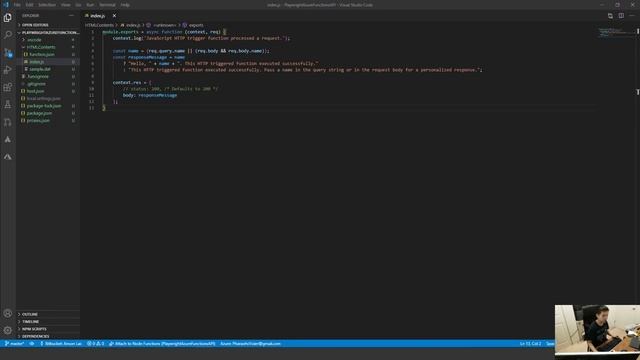Click the minimap code overview
This screenshot has width=640, height=360.
616,32
